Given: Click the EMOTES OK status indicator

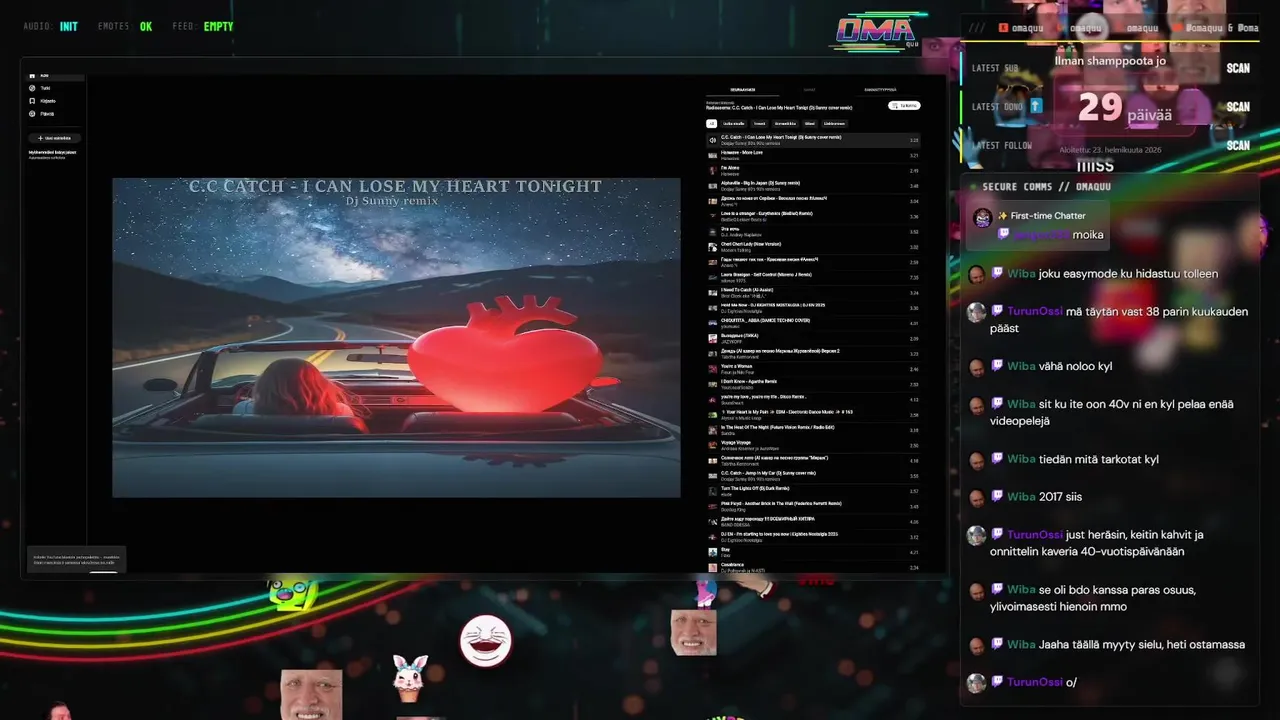Looking at the screenshot, I should (125, 27).
